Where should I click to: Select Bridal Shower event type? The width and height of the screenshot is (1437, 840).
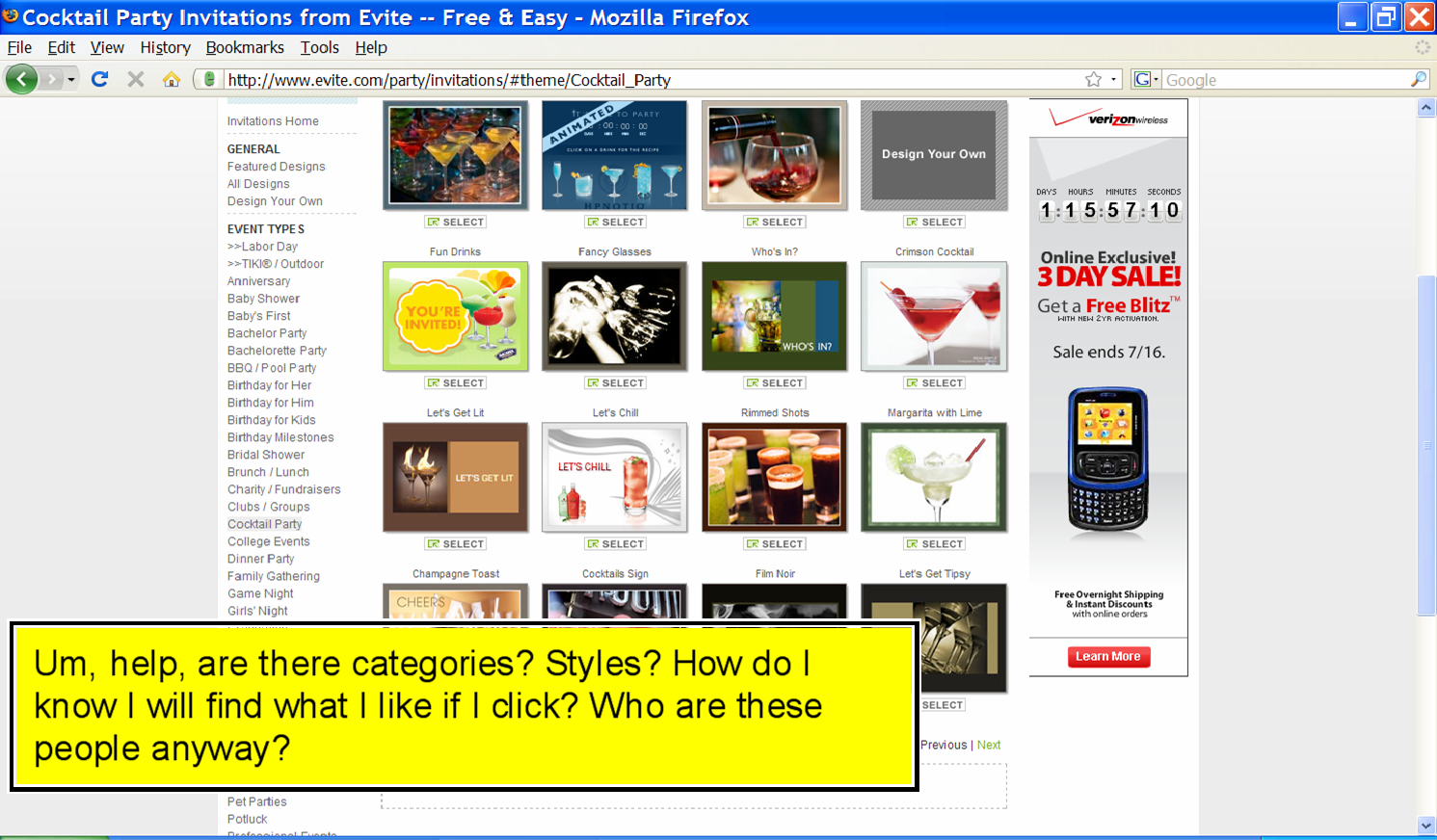pos(266,455)
